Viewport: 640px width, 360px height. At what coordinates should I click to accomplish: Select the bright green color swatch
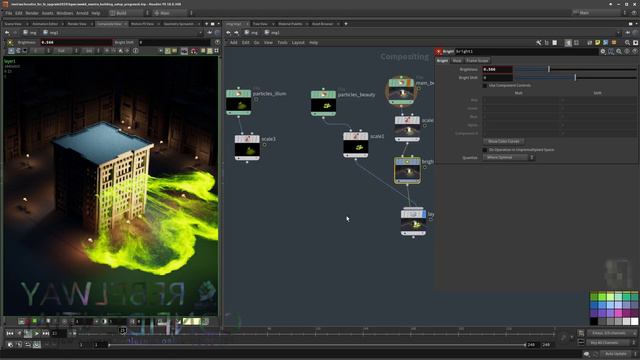602,297
